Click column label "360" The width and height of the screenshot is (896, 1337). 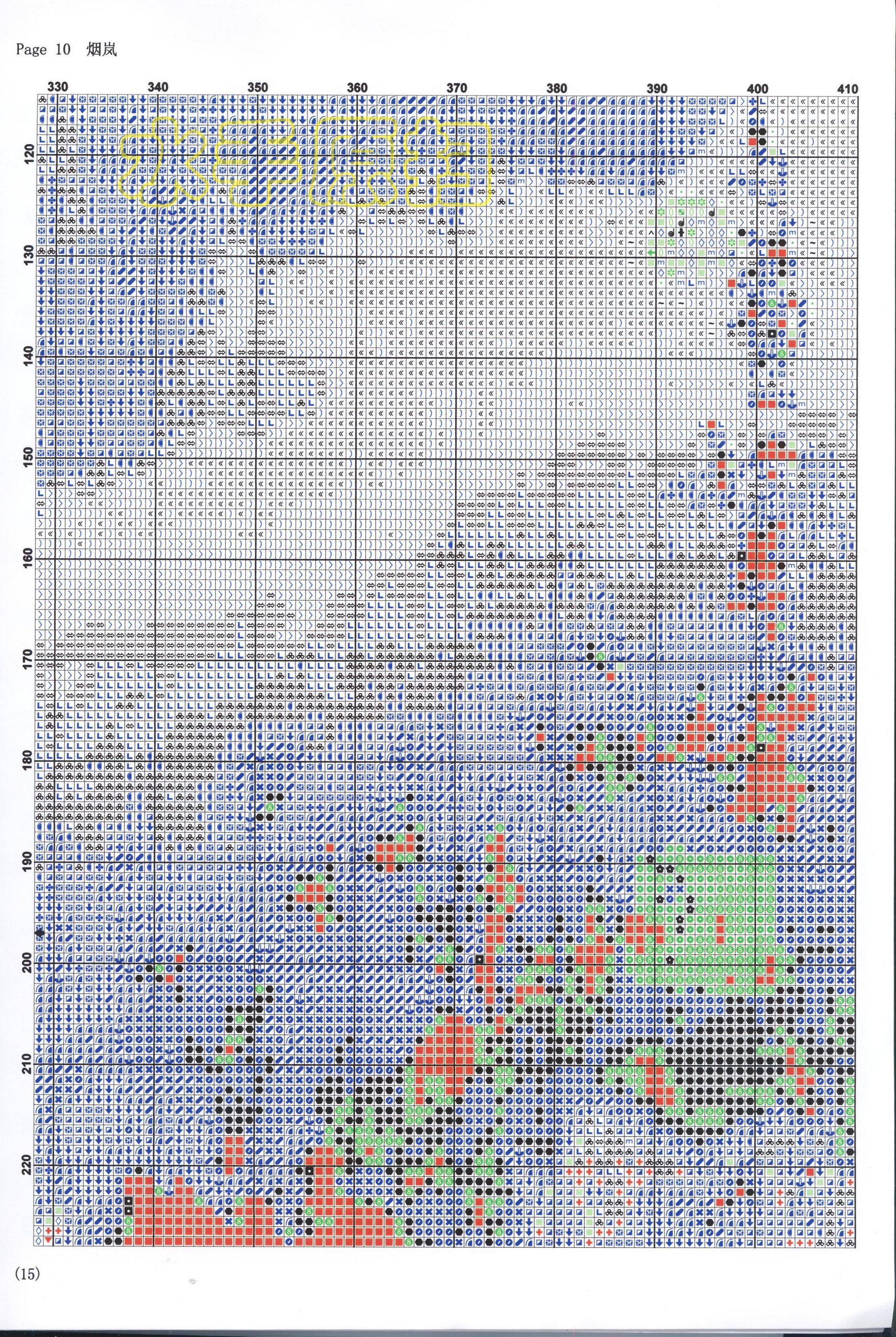(357, 87)
